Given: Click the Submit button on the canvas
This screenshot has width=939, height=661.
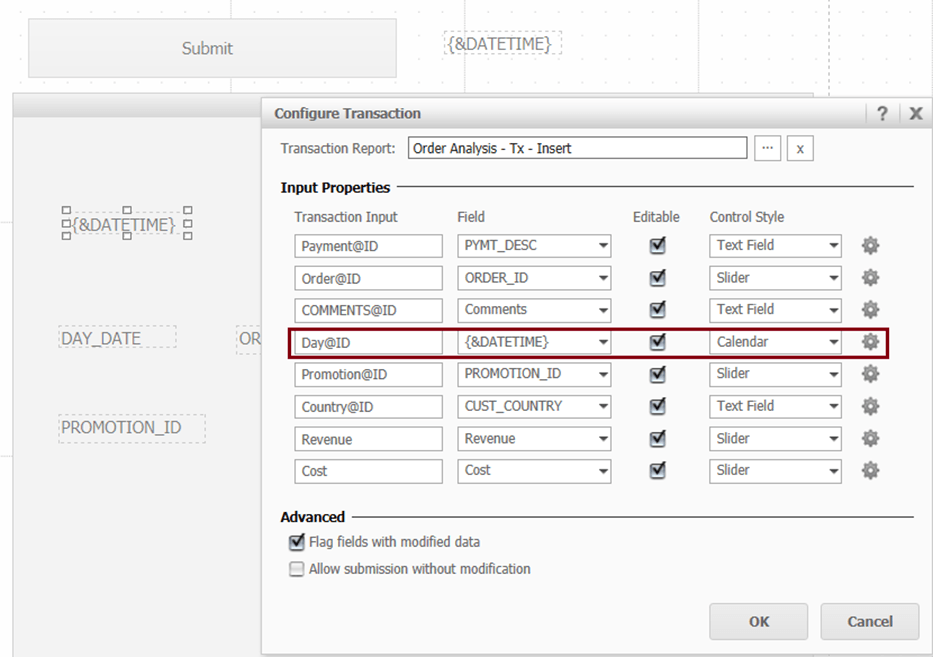Looking at the screenshot, I should click(212, 48).
